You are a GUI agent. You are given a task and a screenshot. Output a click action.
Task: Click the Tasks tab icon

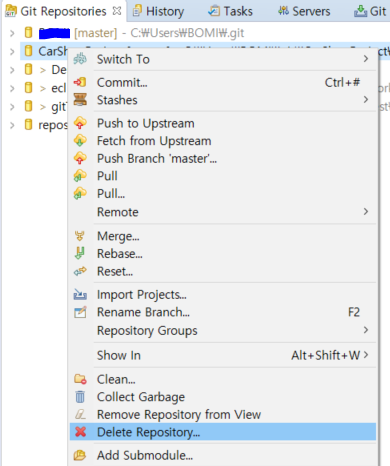point(214,11)
